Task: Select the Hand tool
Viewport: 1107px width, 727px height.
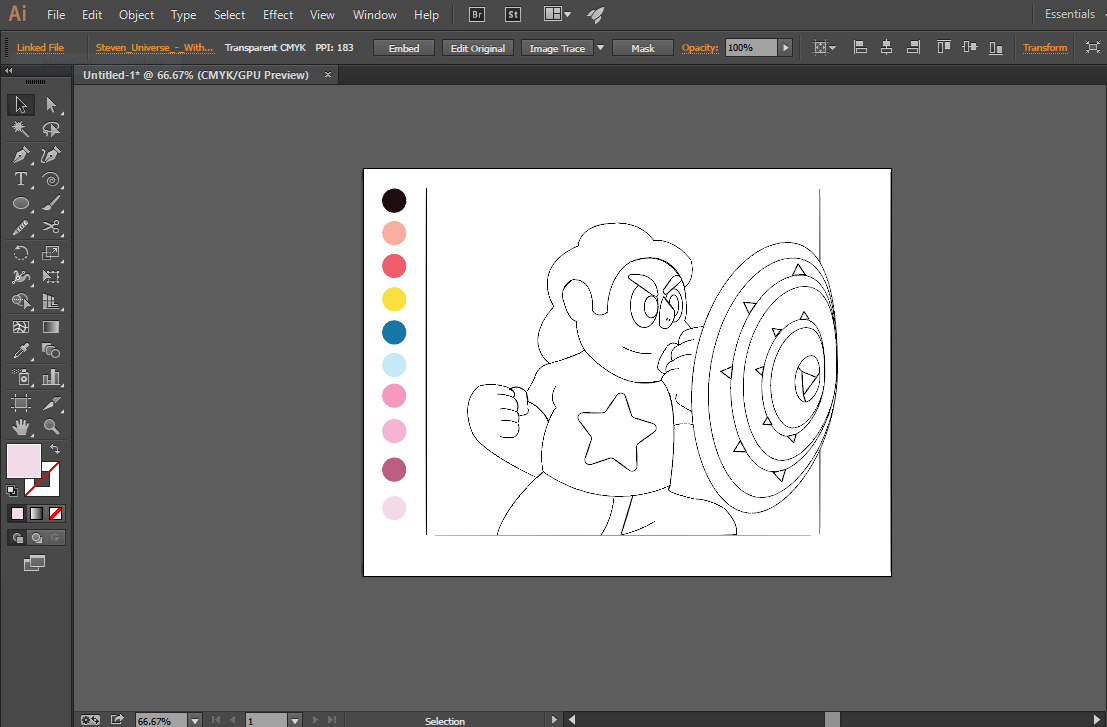Action: 20,427
